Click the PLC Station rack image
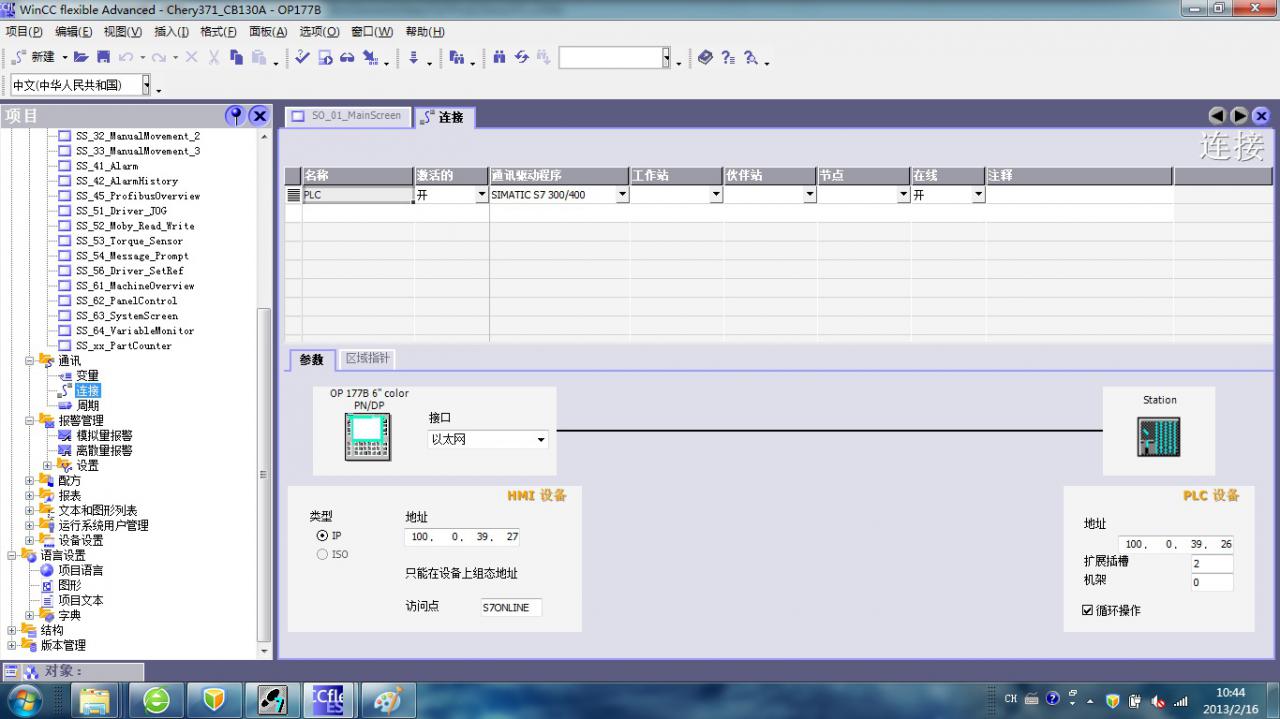The image size is (1280, 719). coord(1159,437)
